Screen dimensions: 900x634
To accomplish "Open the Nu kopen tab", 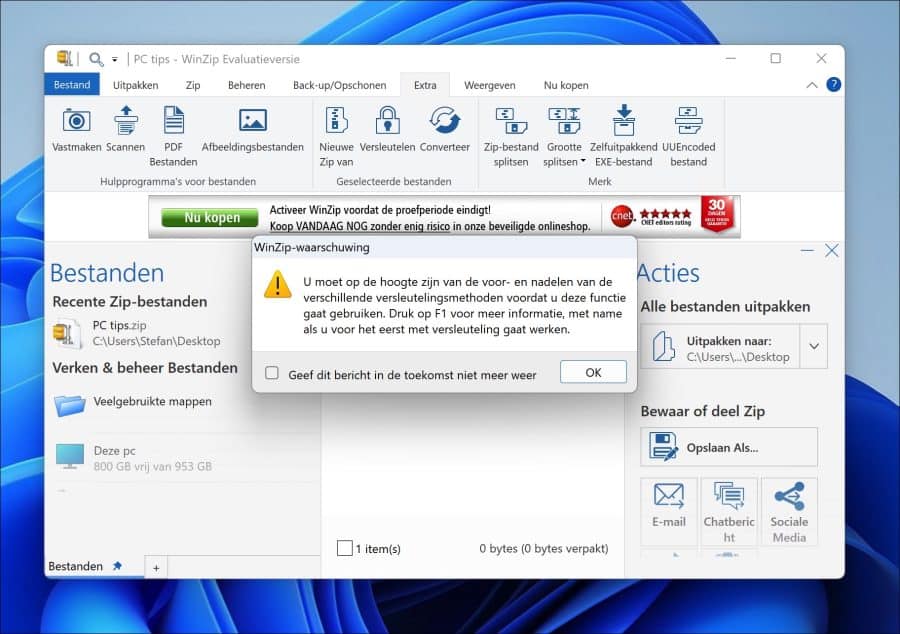I will tap(566, 85).
